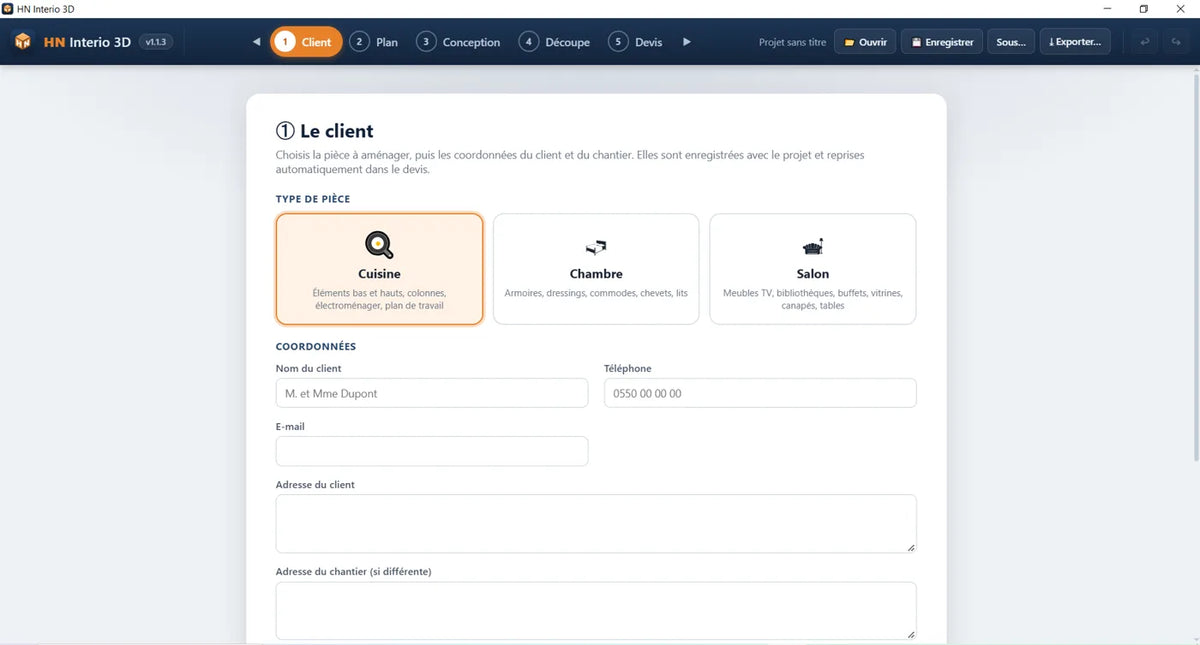The height and width of the screenshot is (645, 1200).
Task: Click the E-mail input field
Action: (432, 451)
